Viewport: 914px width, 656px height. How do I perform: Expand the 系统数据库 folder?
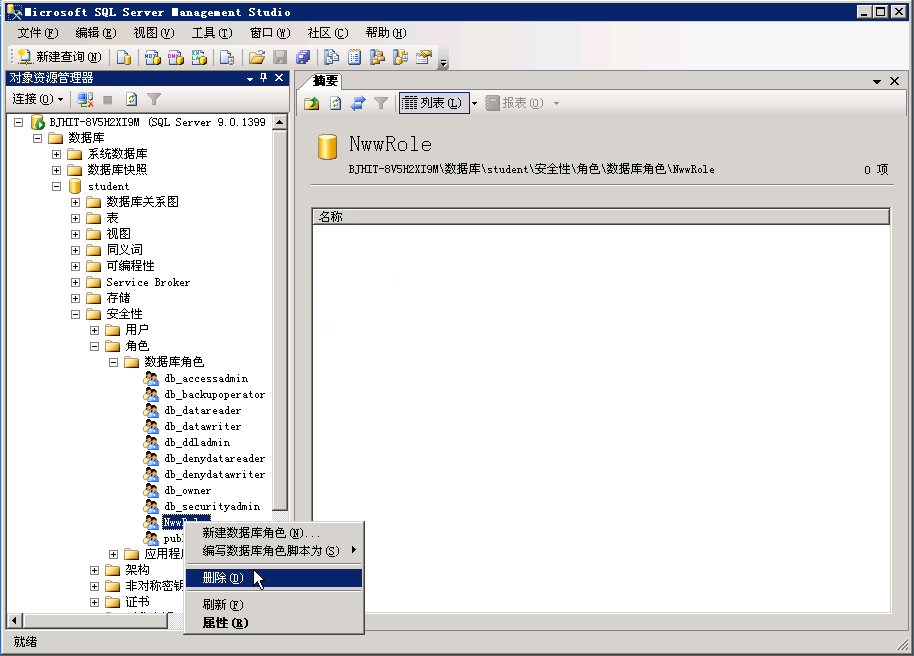tap(57, 155)
